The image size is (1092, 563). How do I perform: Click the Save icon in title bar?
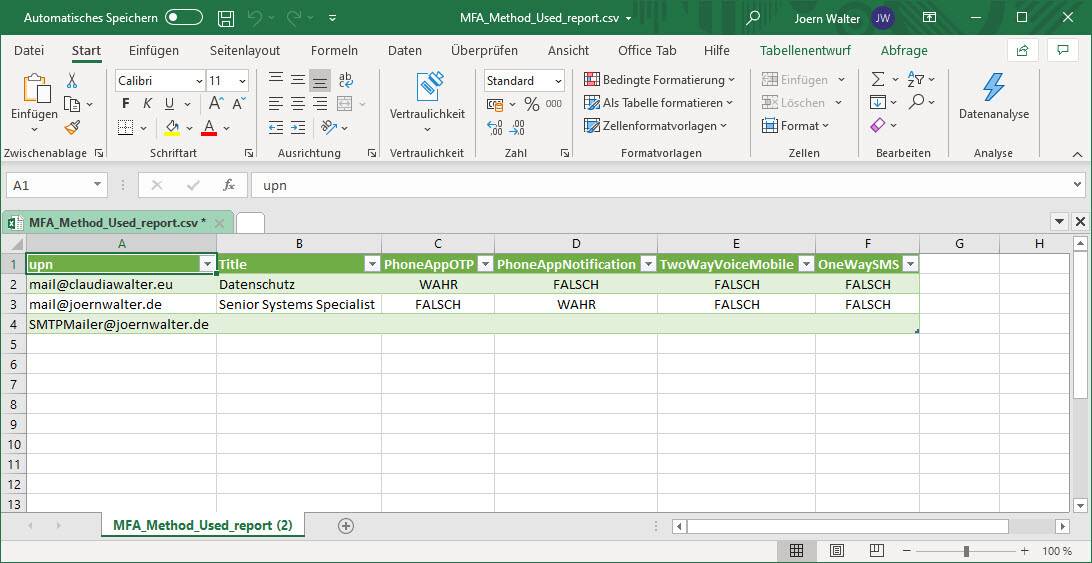pyautogui.click(x=226, y=18)
